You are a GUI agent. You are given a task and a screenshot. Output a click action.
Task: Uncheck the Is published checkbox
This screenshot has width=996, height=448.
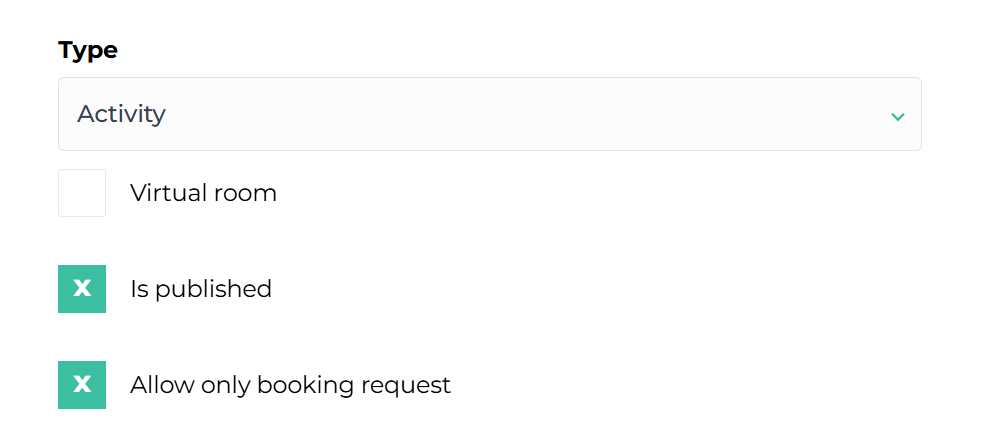click(82, 289)
